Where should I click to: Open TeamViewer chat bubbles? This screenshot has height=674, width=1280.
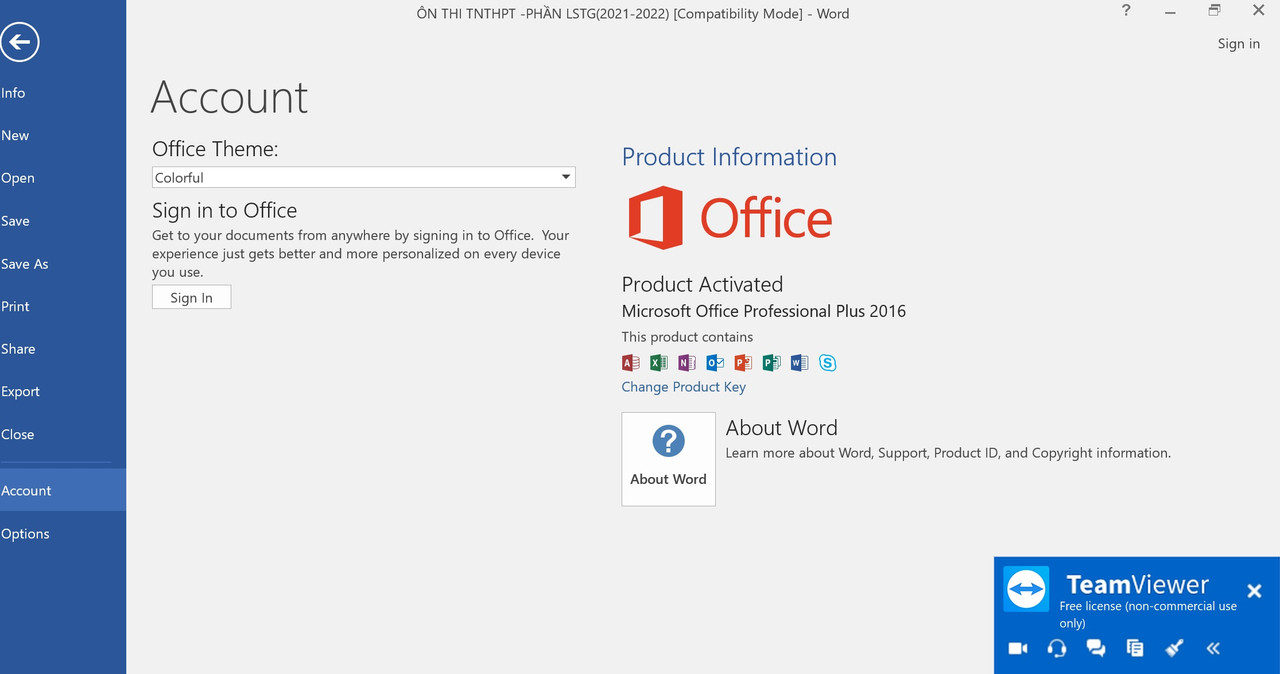[x=1096, y=648]
